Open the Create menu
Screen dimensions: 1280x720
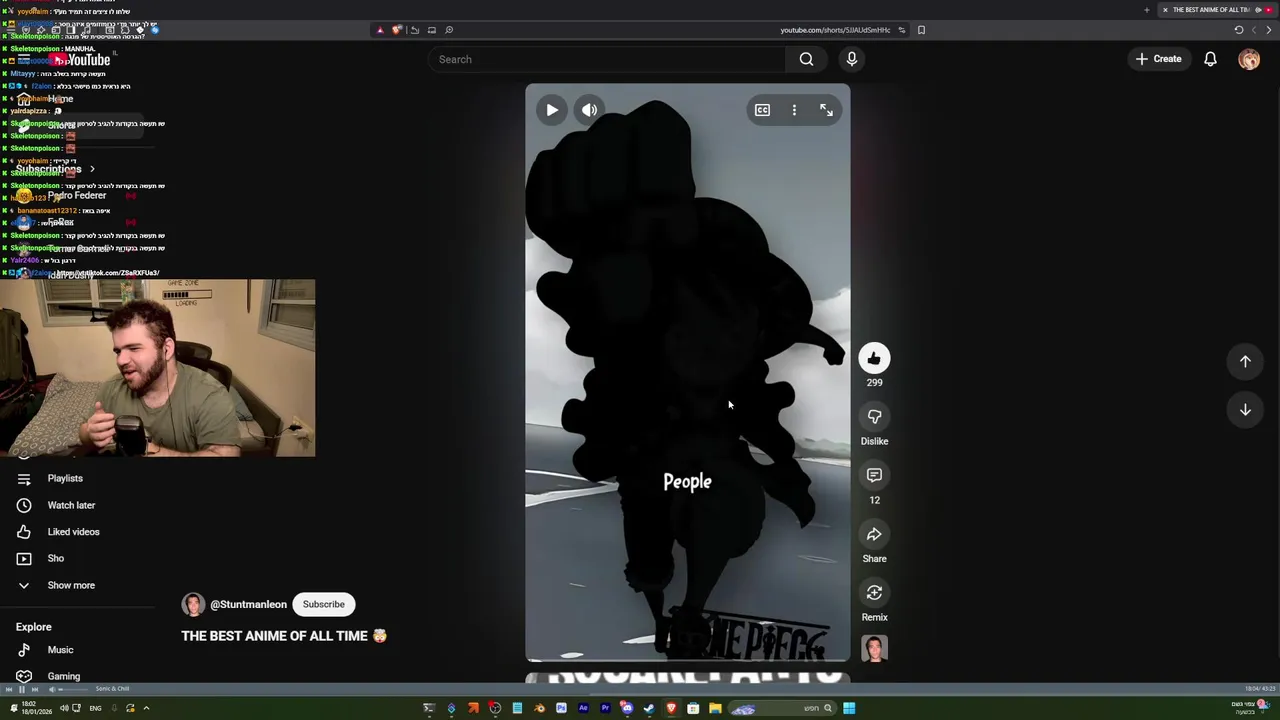click(1158, 59)
